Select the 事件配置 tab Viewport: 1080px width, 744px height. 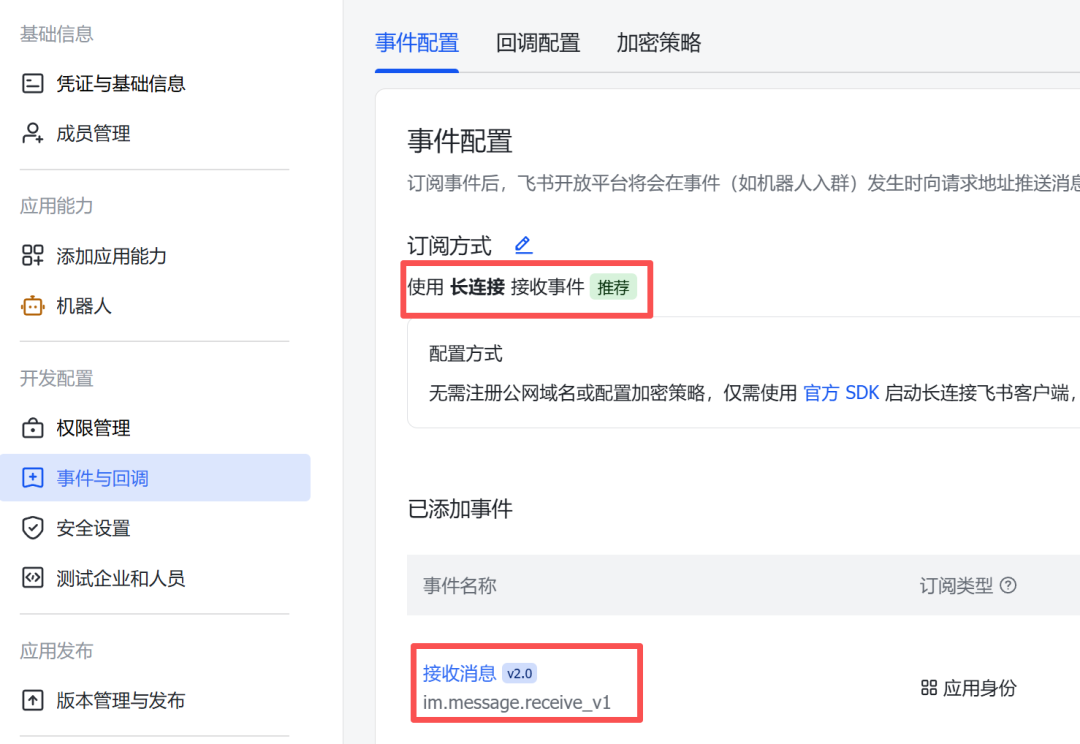coord(417,44)
